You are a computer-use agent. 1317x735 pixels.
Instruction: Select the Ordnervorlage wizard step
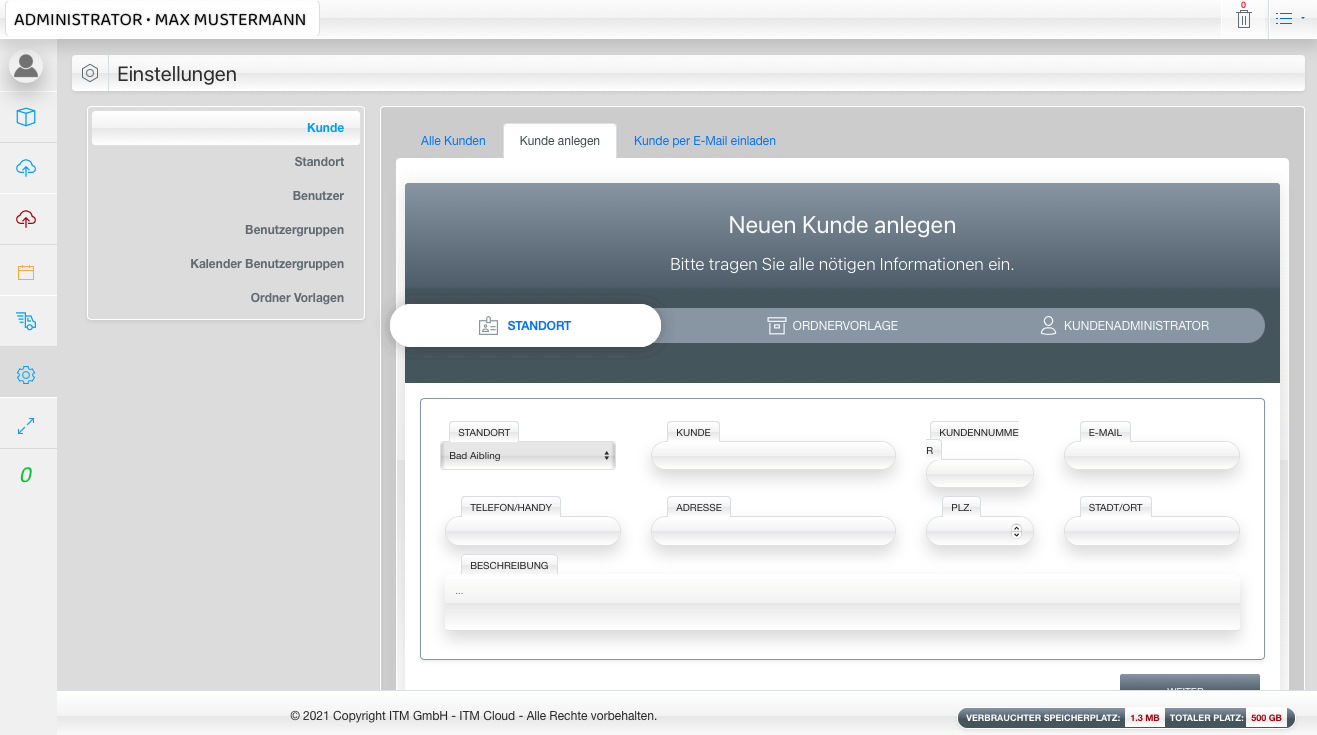coord(832,326)
